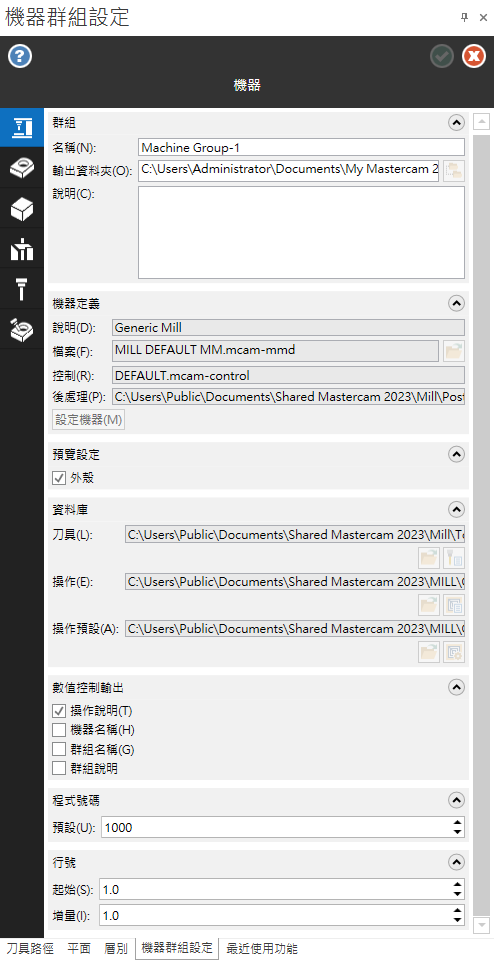Open the tool sidebar icon
The width and height of the screenshot is (494, 961).
pos(22,289)
